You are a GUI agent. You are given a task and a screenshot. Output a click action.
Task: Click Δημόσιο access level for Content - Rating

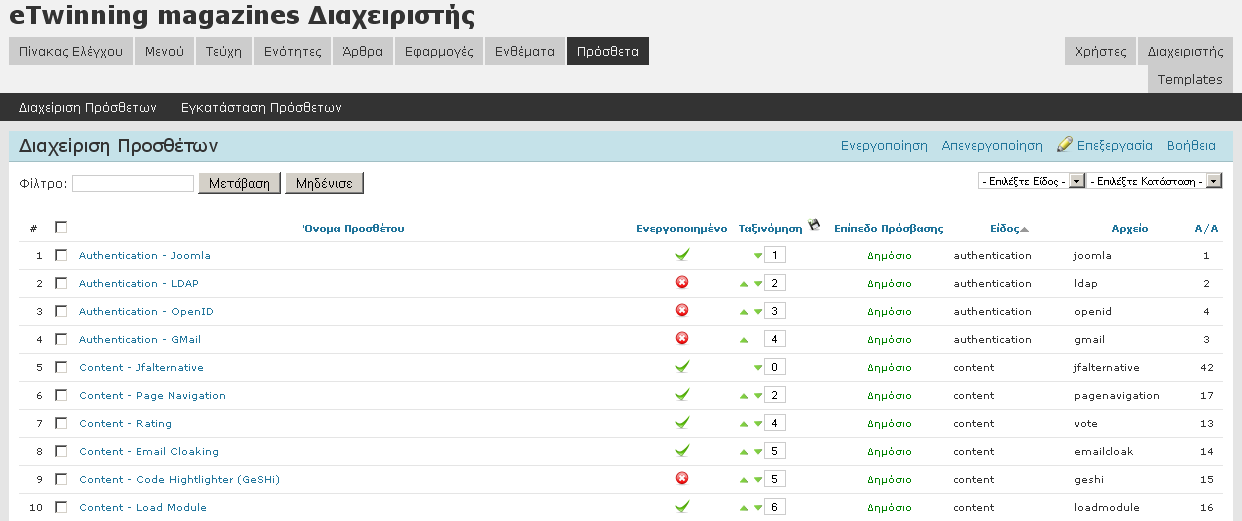pyautogui.click(x=889, y=423)
